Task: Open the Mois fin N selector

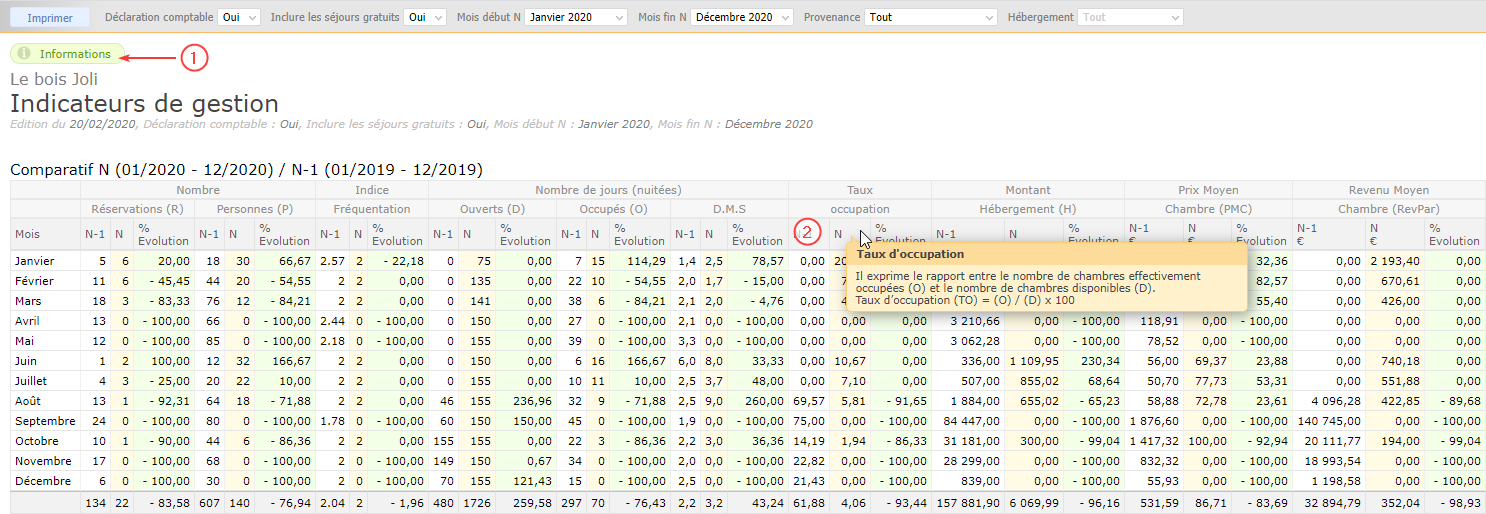Action: coord(742,17)
